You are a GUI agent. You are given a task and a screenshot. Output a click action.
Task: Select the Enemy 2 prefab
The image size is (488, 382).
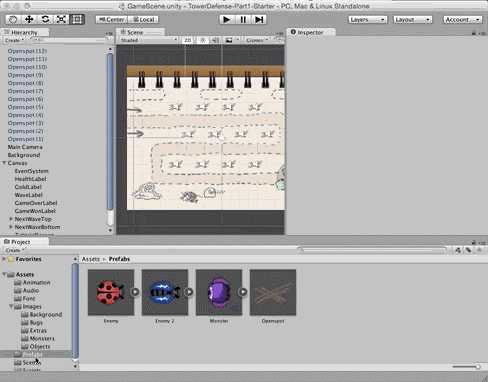coord(165,292)
